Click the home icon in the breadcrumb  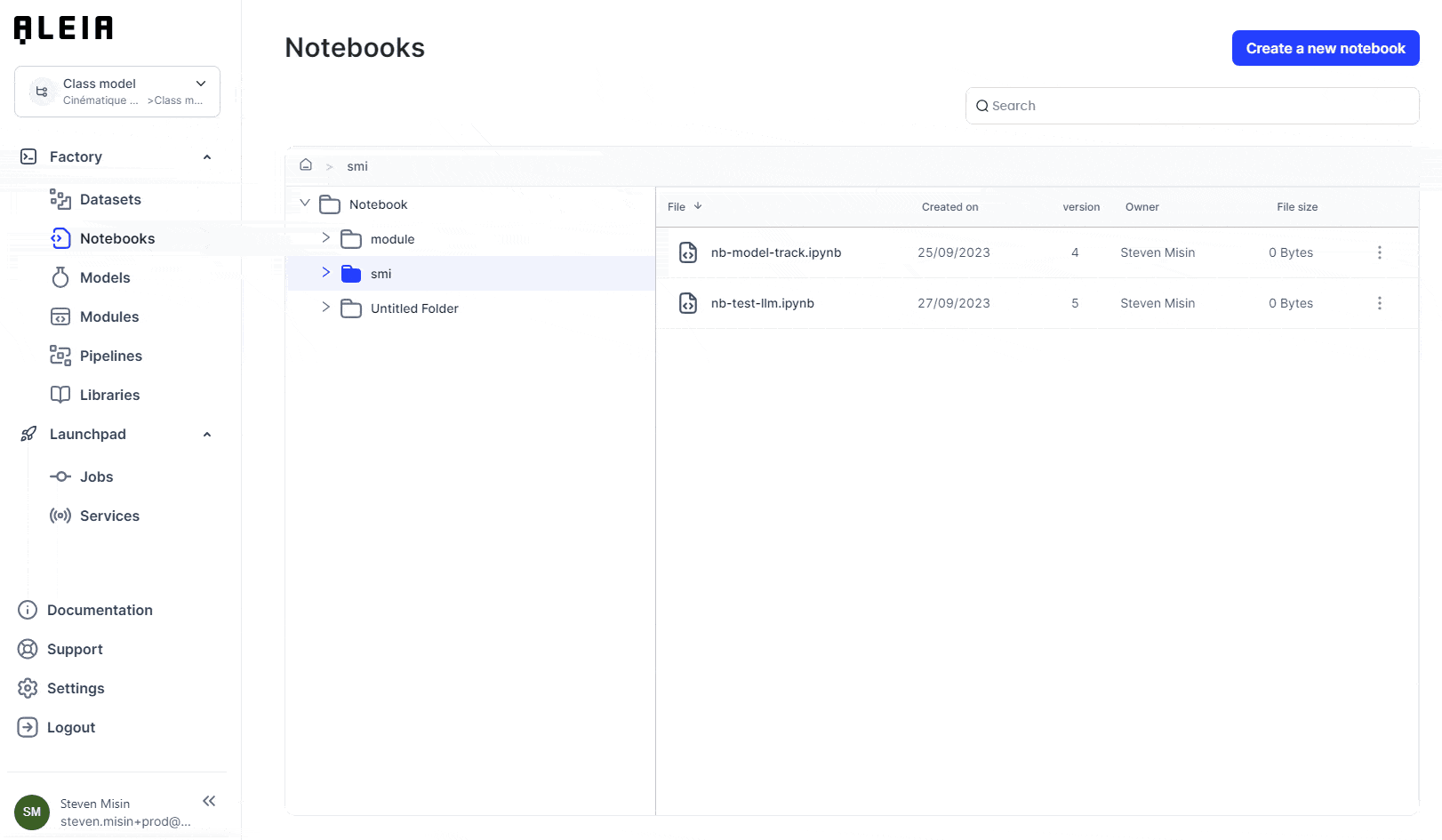(x=306, y=165)
